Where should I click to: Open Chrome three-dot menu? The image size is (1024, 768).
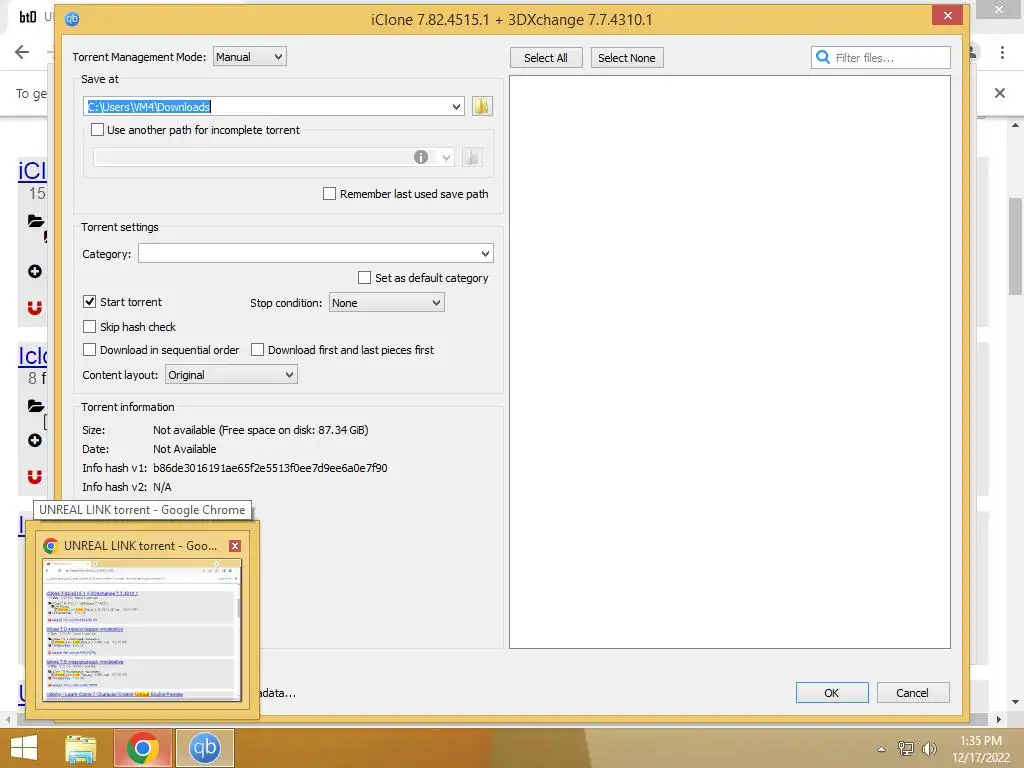click(1002, 52)
